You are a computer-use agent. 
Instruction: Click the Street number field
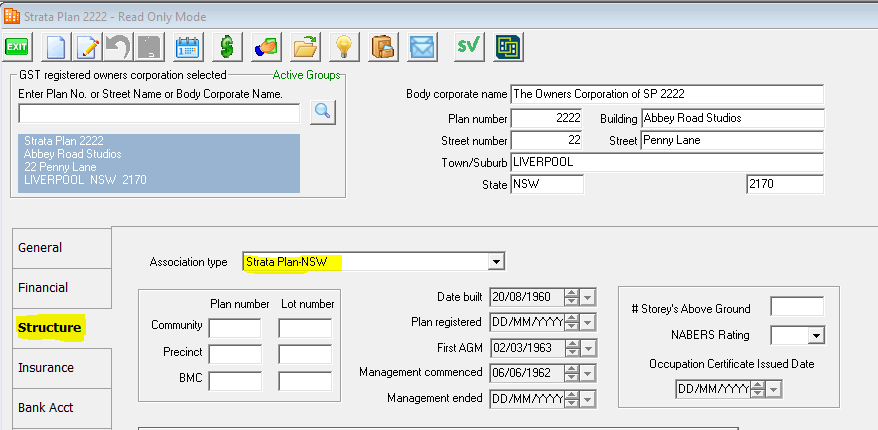547,140
